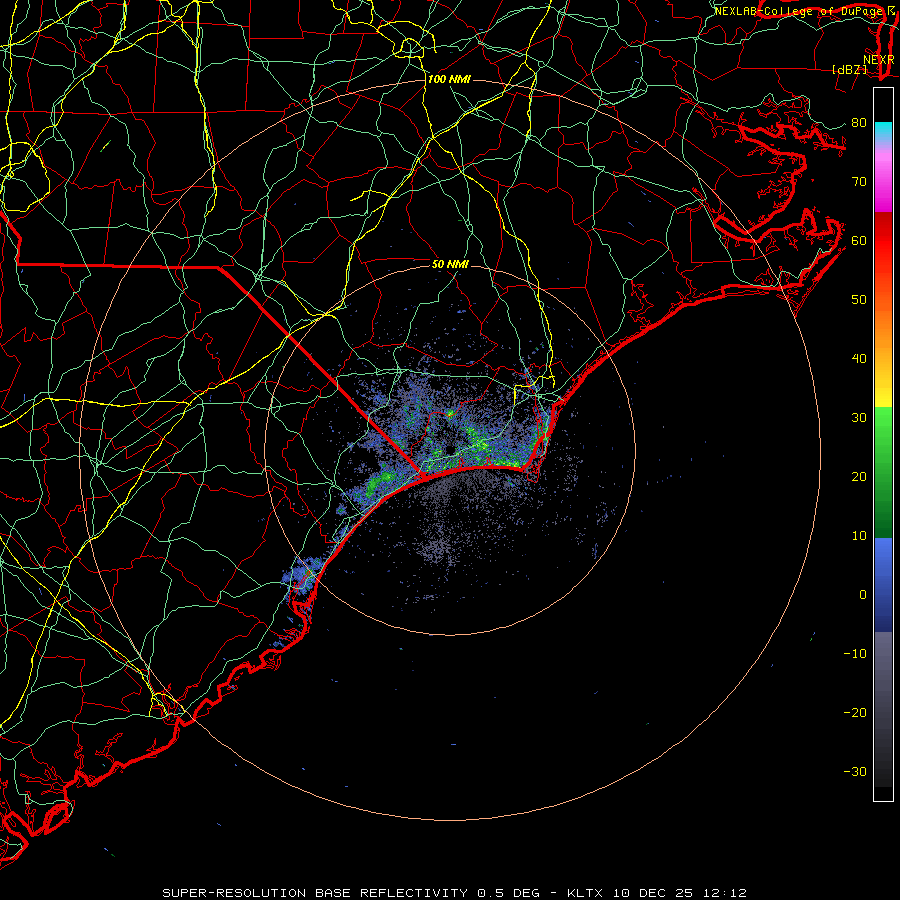Screen dimensions: 900x900
Task: Click the "10 DEC 25 12:12" timestamp
Action: click(680, 893)
